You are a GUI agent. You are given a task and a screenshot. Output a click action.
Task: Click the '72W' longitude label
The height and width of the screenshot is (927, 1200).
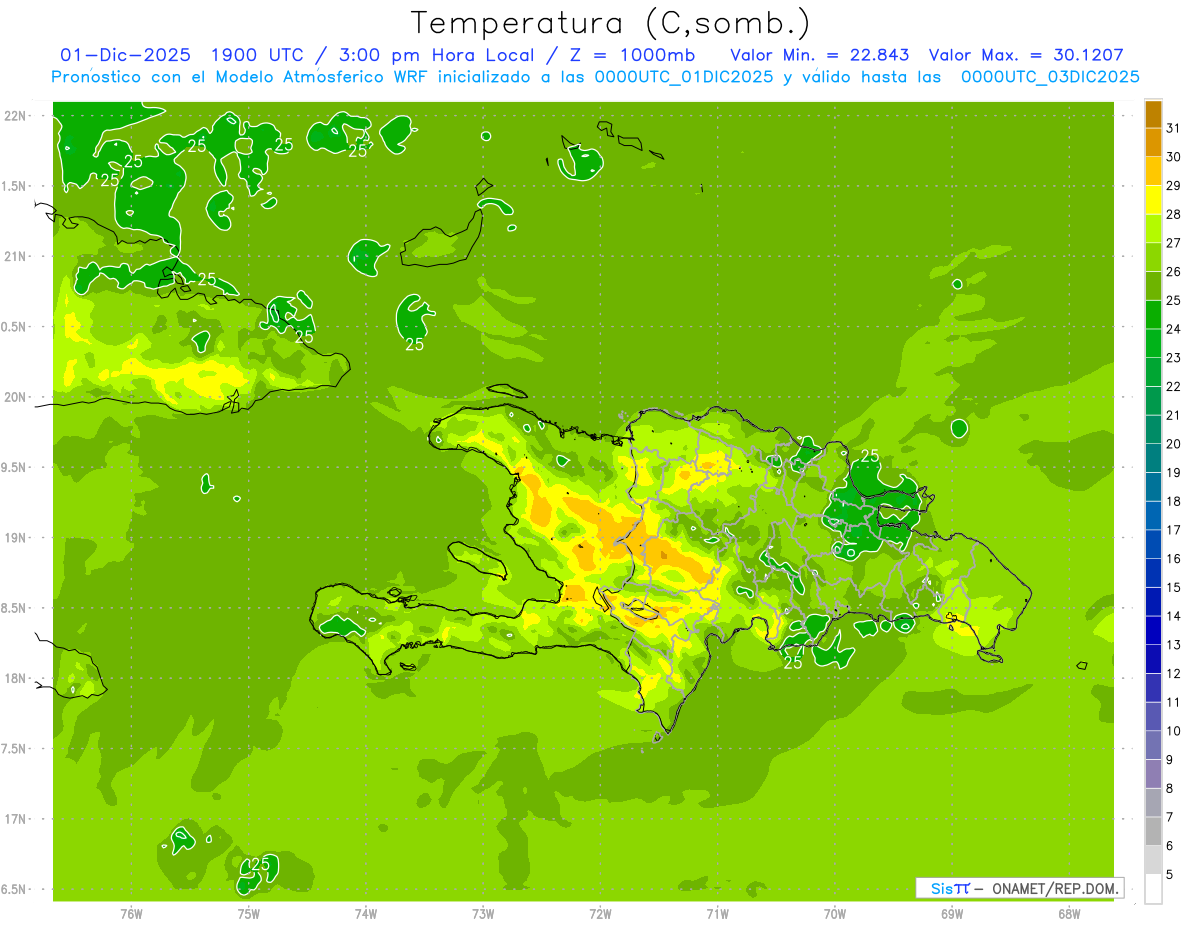click(600, 913)
